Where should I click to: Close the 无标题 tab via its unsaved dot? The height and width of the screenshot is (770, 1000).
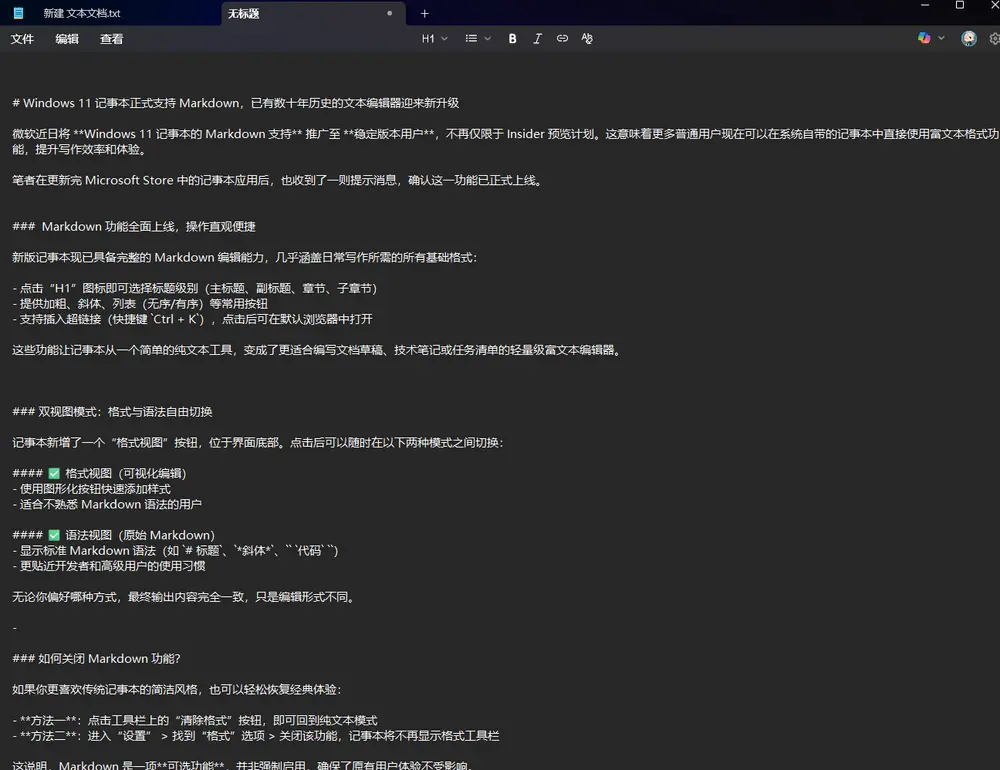(x=389, y=13)
